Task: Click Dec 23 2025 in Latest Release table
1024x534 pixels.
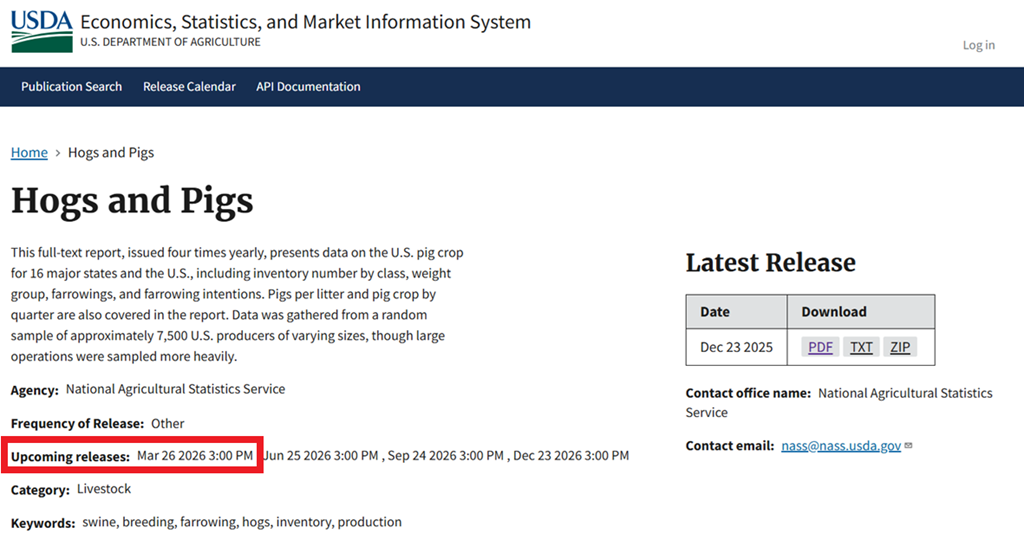Action: (x=736, y=347)
